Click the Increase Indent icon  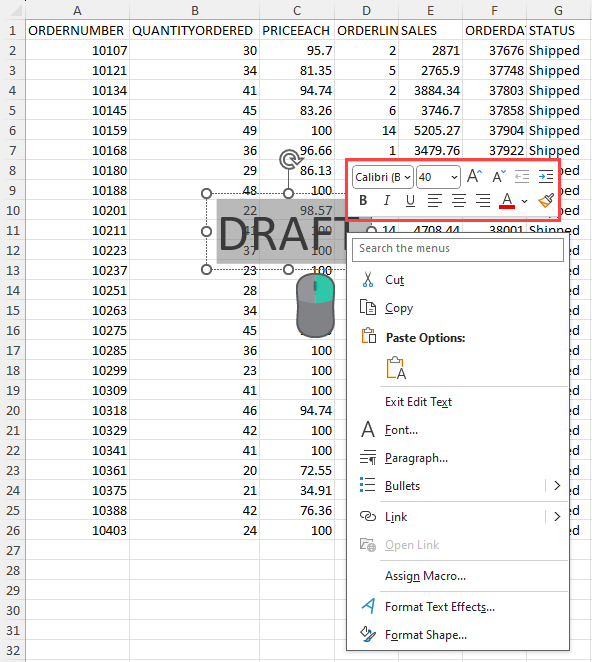tap(546, 176)
